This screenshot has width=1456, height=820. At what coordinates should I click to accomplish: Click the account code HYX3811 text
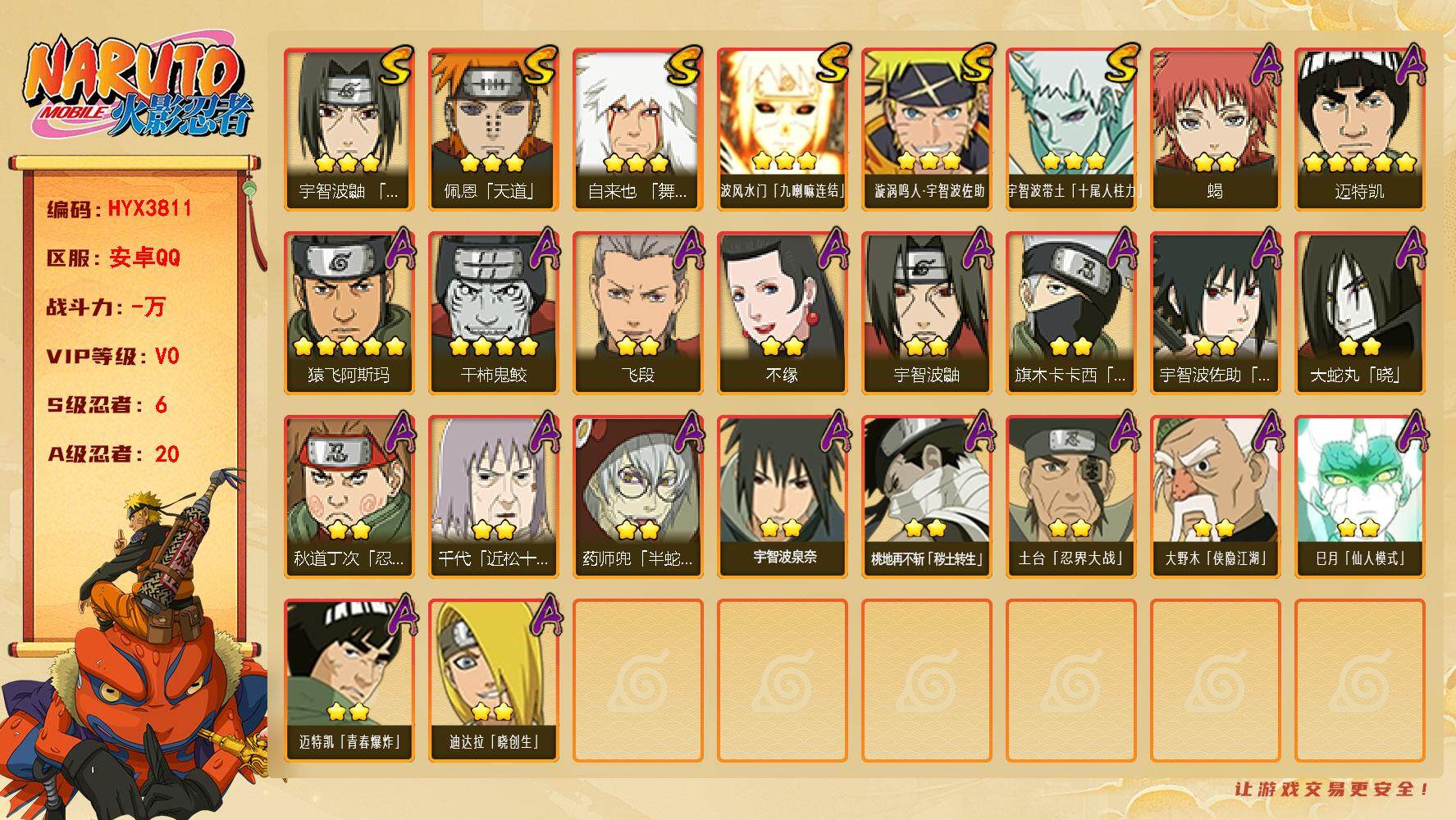pyautogui.click(x=149, y=208)
